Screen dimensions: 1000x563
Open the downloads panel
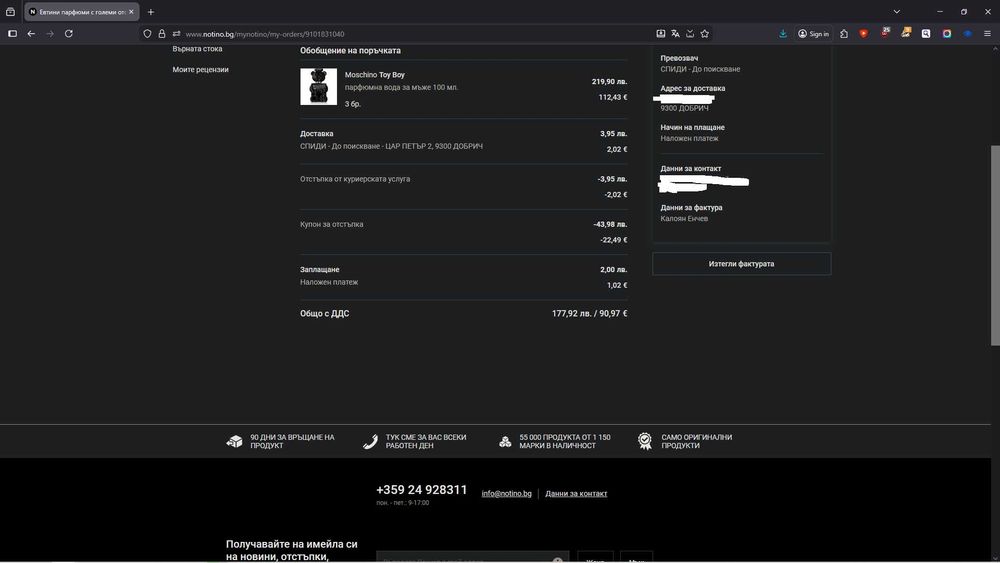coord(783,34)
